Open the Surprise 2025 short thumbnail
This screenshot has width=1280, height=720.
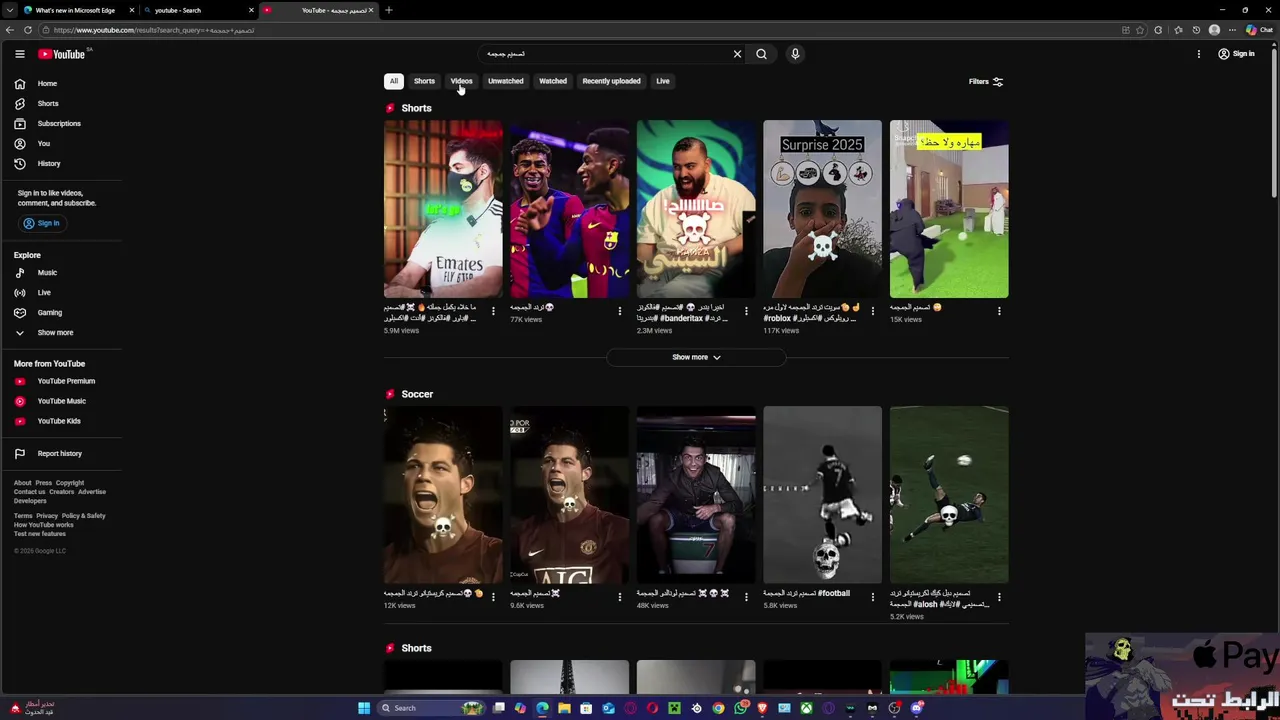[x=822, y=209]
